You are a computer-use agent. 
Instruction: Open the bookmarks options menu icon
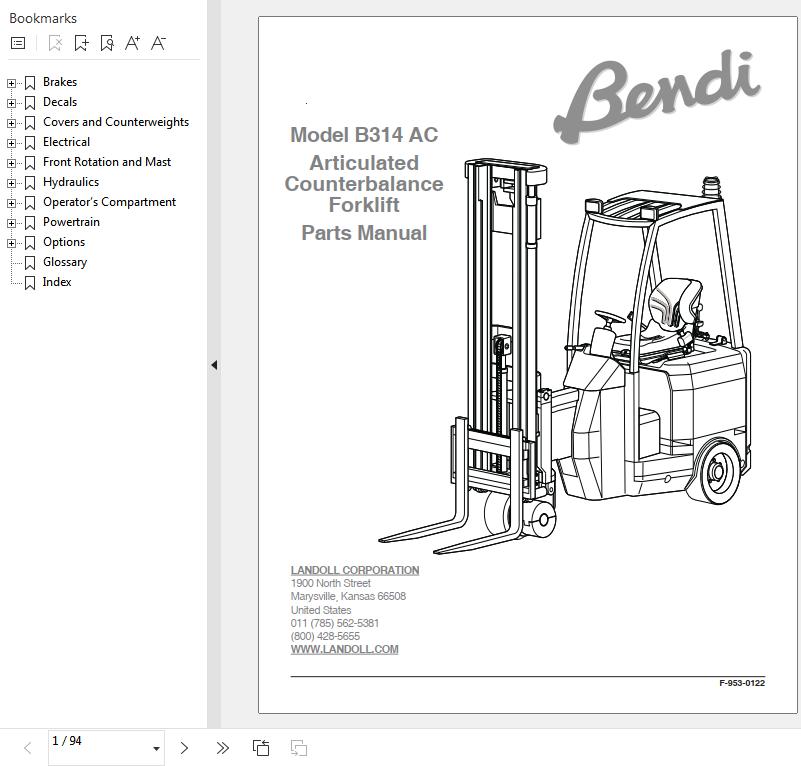click(18, 43)
